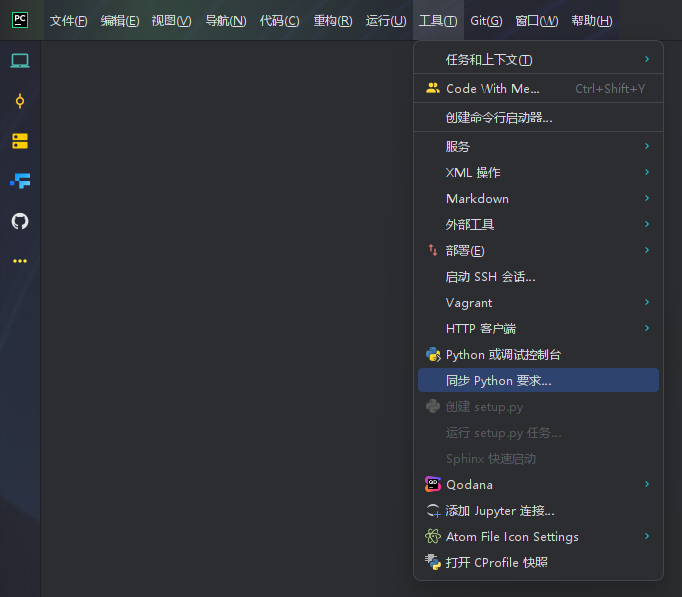Open the blue Structure sidebar icon
This screenshot has height=597, width=682.
tap(20, 181)
